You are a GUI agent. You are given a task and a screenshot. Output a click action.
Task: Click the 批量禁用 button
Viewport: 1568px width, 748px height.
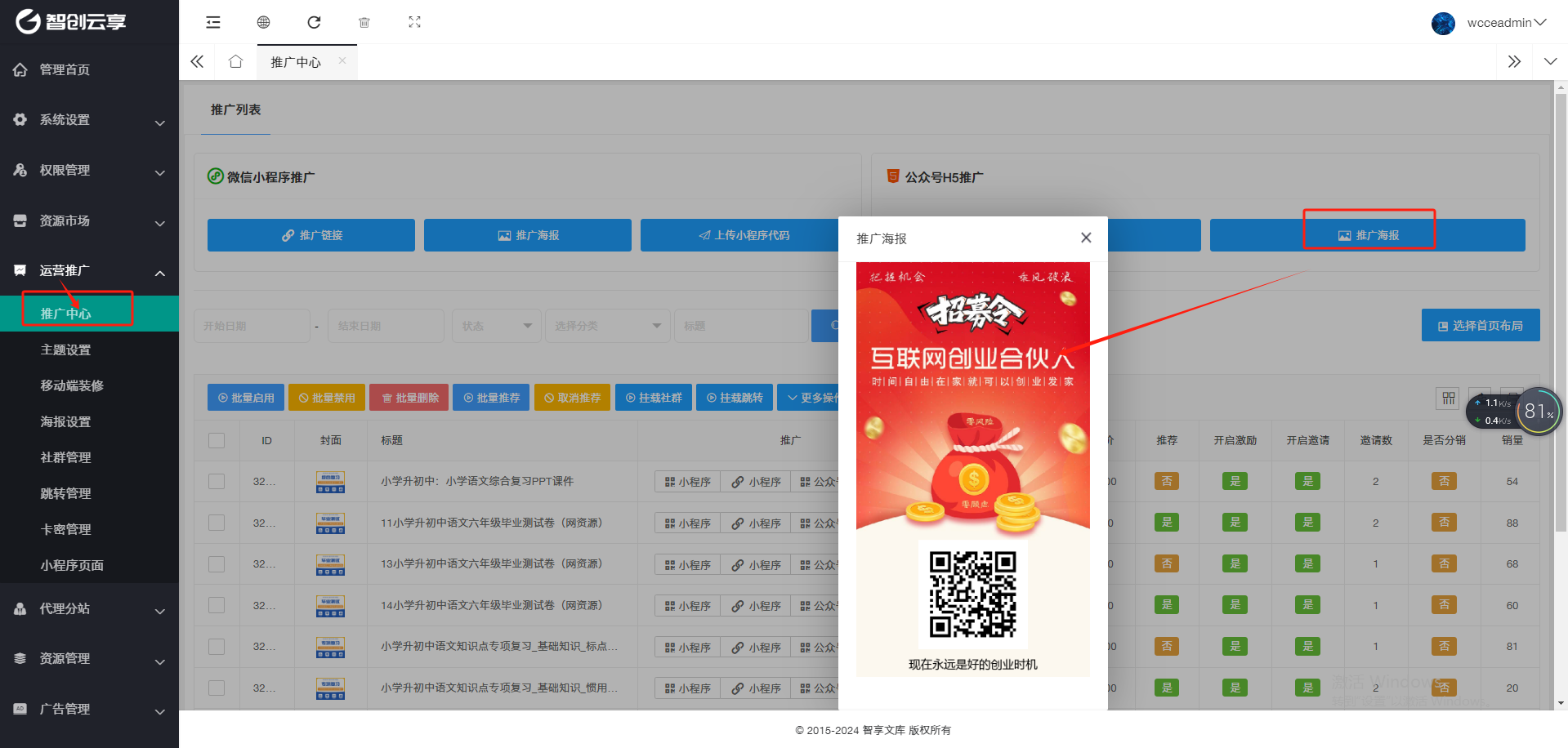coord(327,398)
